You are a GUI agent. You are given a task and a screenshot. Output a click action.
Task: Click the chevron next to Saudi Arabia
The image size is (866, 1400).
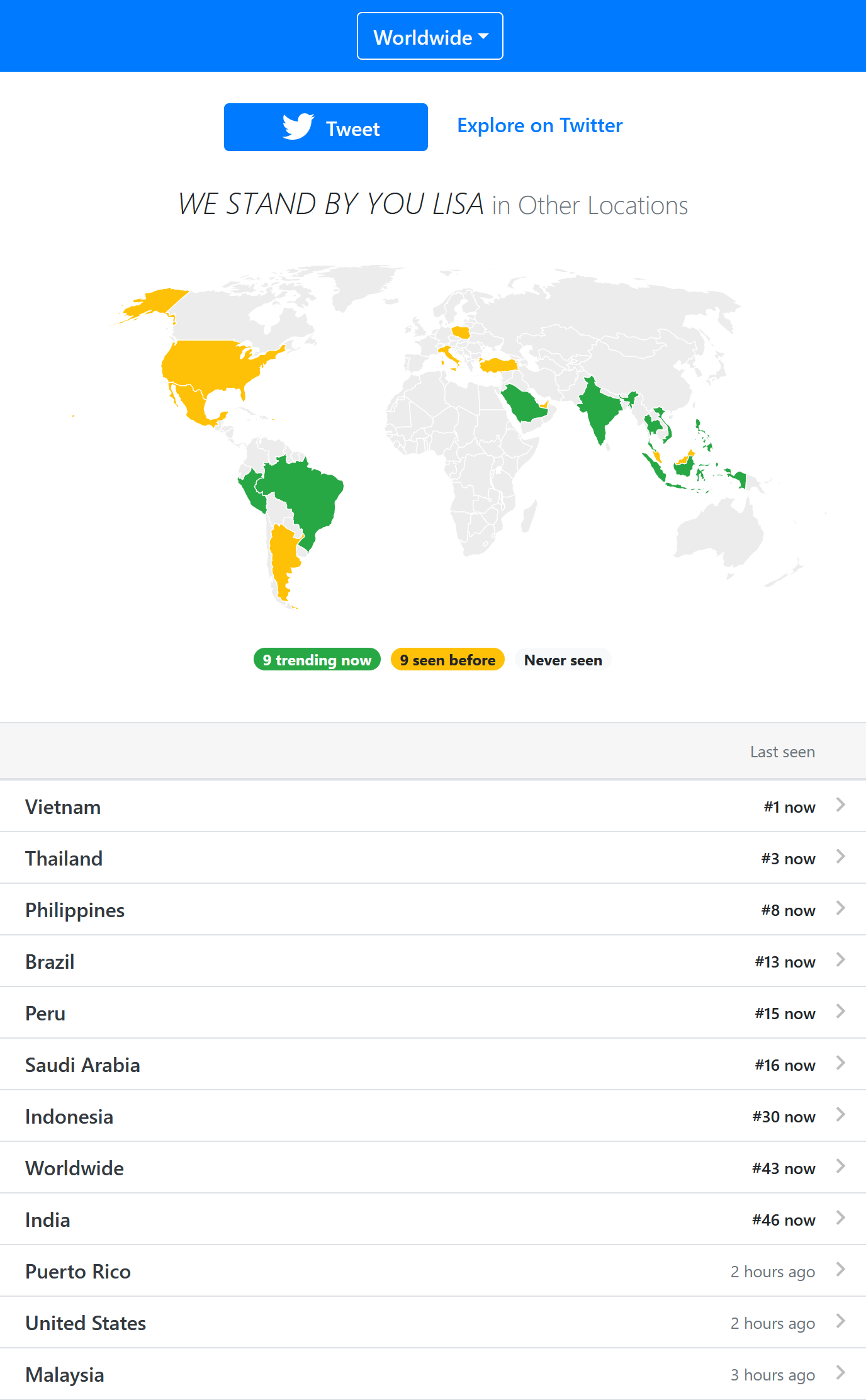(840, 1063)
